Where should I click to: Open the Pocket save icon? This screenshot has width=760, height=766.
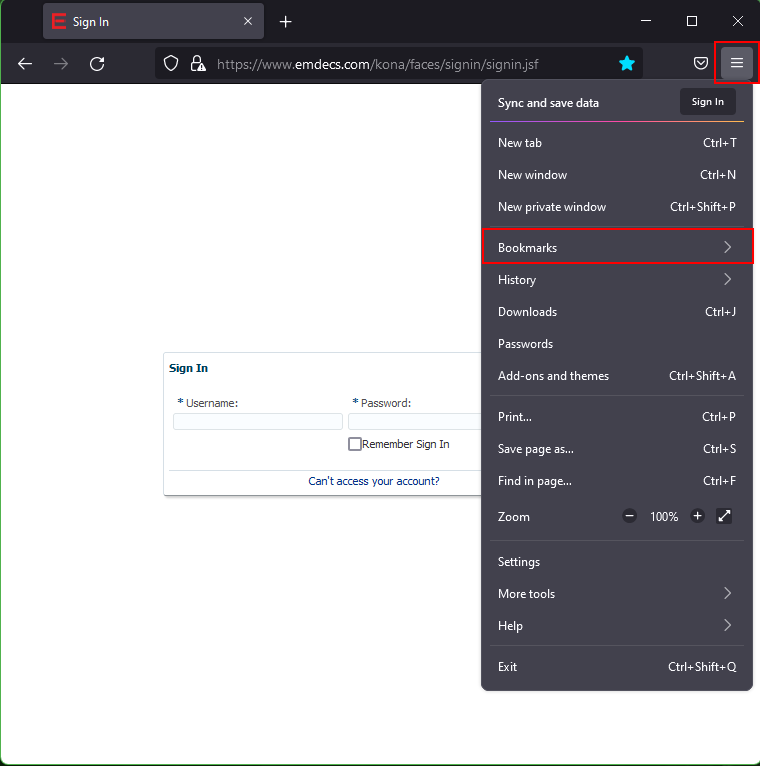click(701, 63)
